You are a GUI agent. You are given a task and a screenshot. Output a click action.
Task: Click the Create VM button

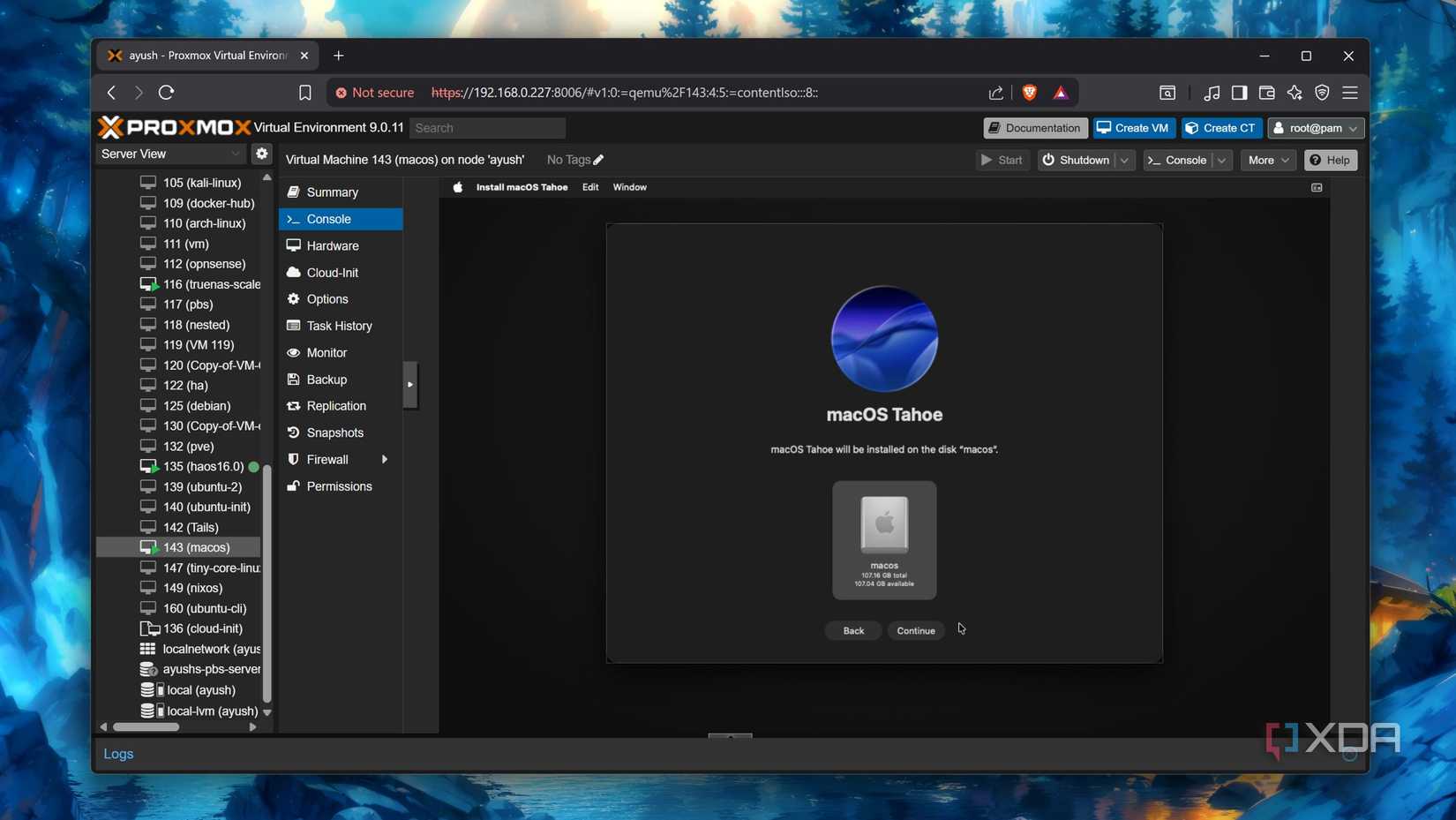[1134, 128]
